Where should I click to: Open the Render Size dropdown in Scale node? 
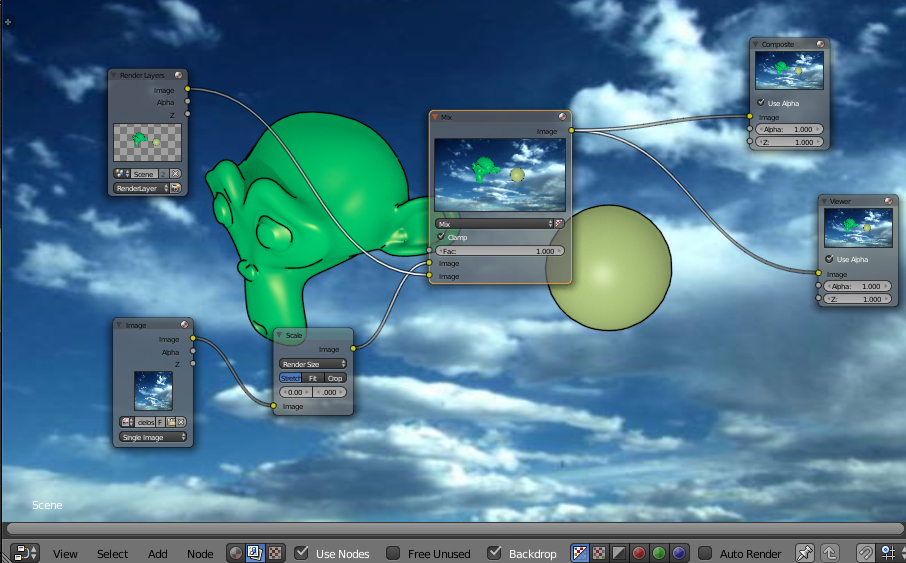tap(313, 364)
